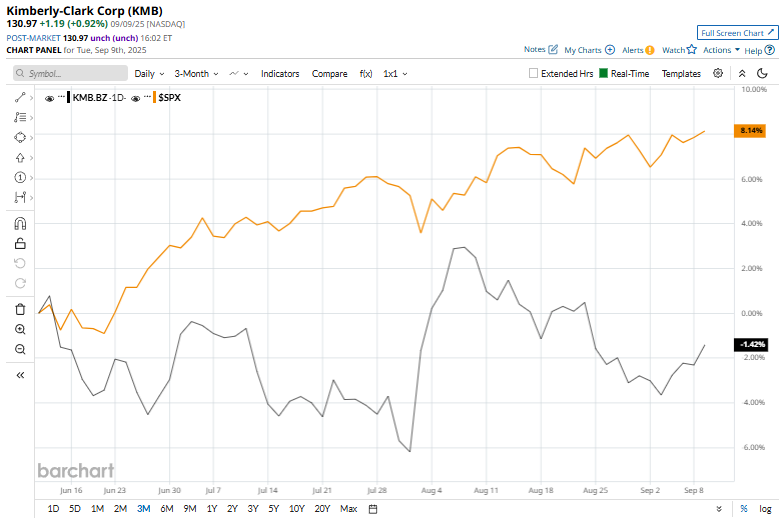781x526 pixels.
Task: Open the Compare menu
Action: 329,74
